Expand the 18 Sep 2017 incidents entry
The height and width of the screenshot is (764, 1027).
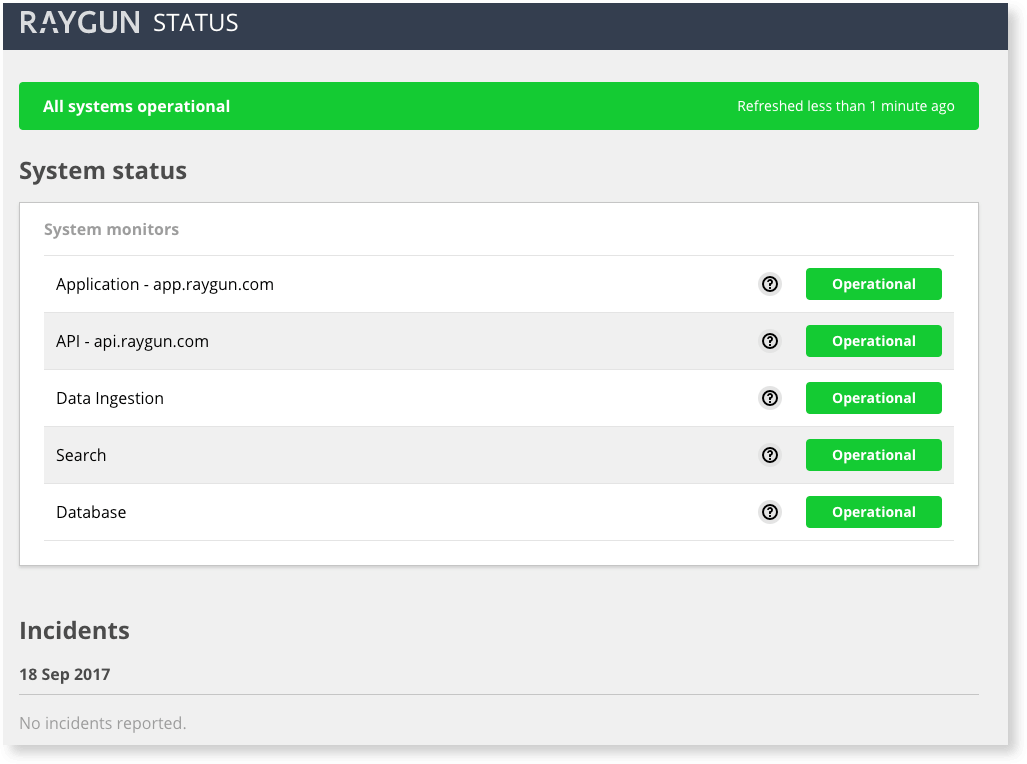click(64, 674)
